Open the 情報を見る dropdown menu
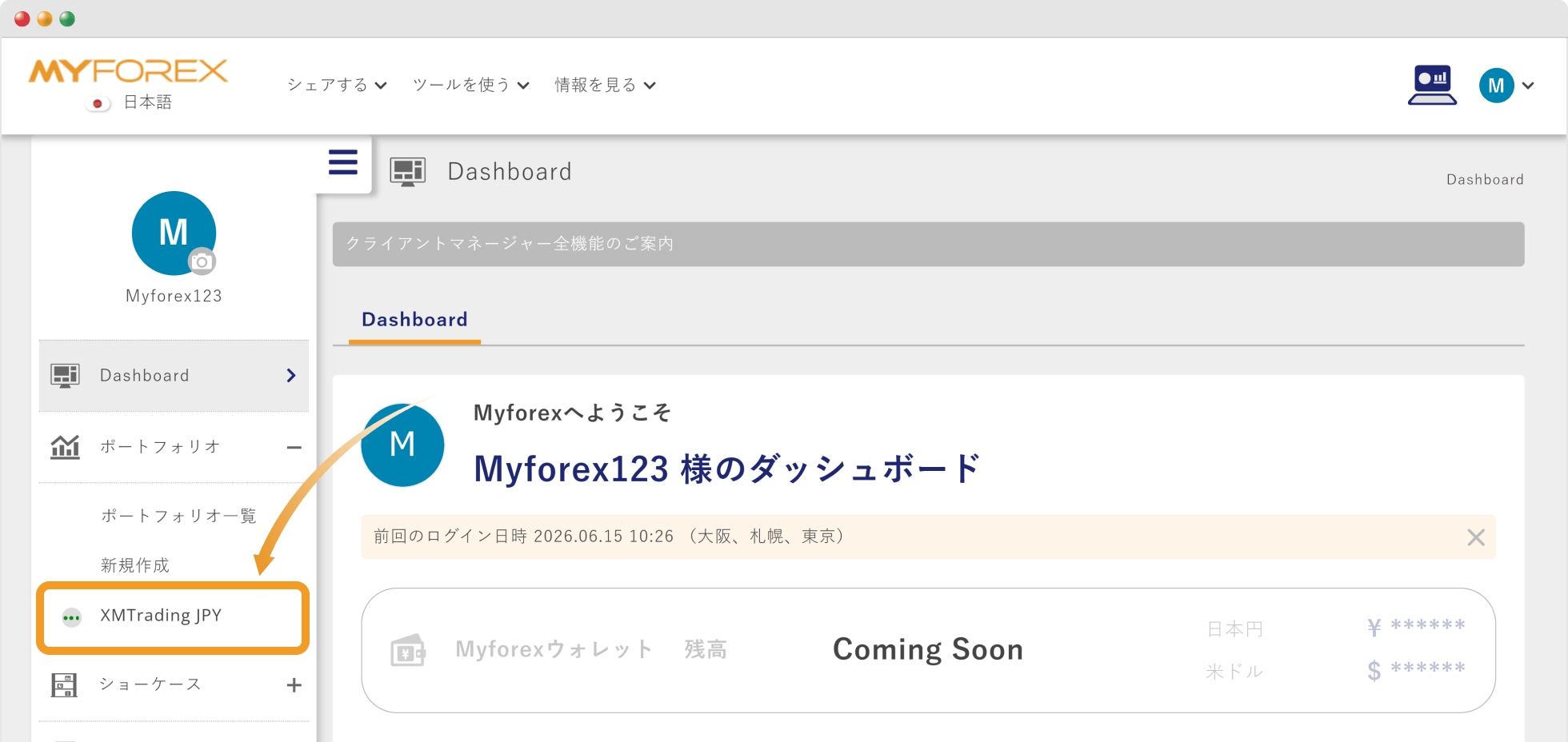The image size is (1568, 742). 605,85
